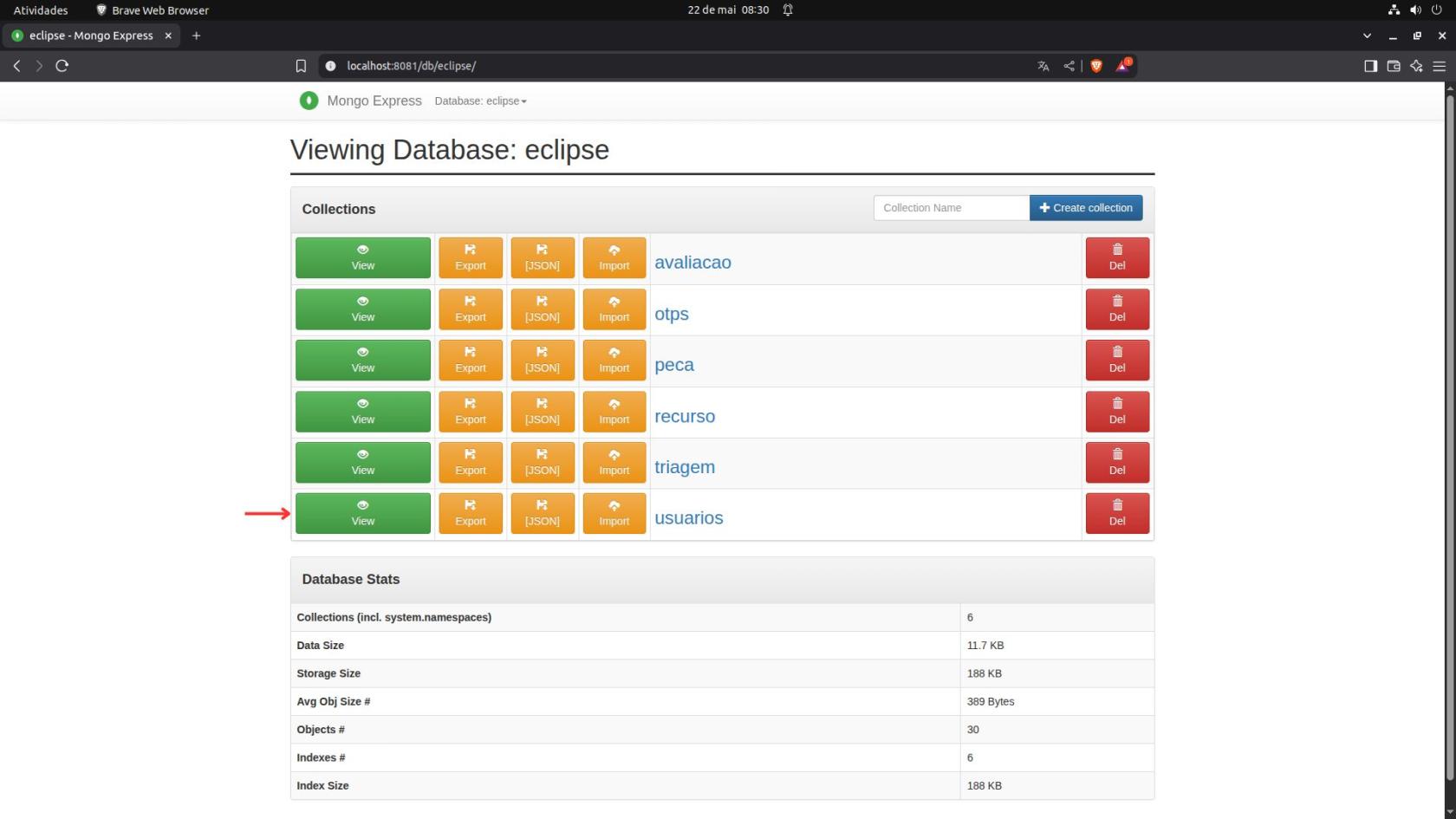Import into the peca collection
This screenshot has height=819, width=1456.
[614, 360]
